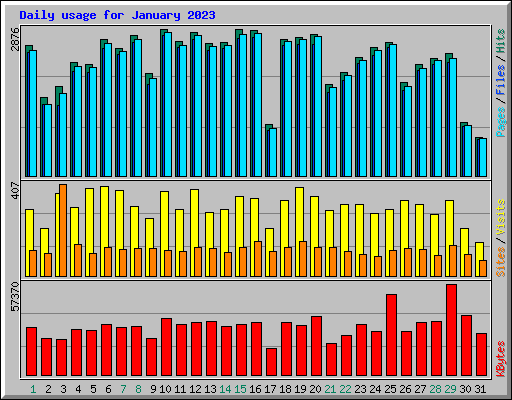Click day label '3' on the x-axis
This screenshot has width=512, height=400.
[x=63, y=389]
